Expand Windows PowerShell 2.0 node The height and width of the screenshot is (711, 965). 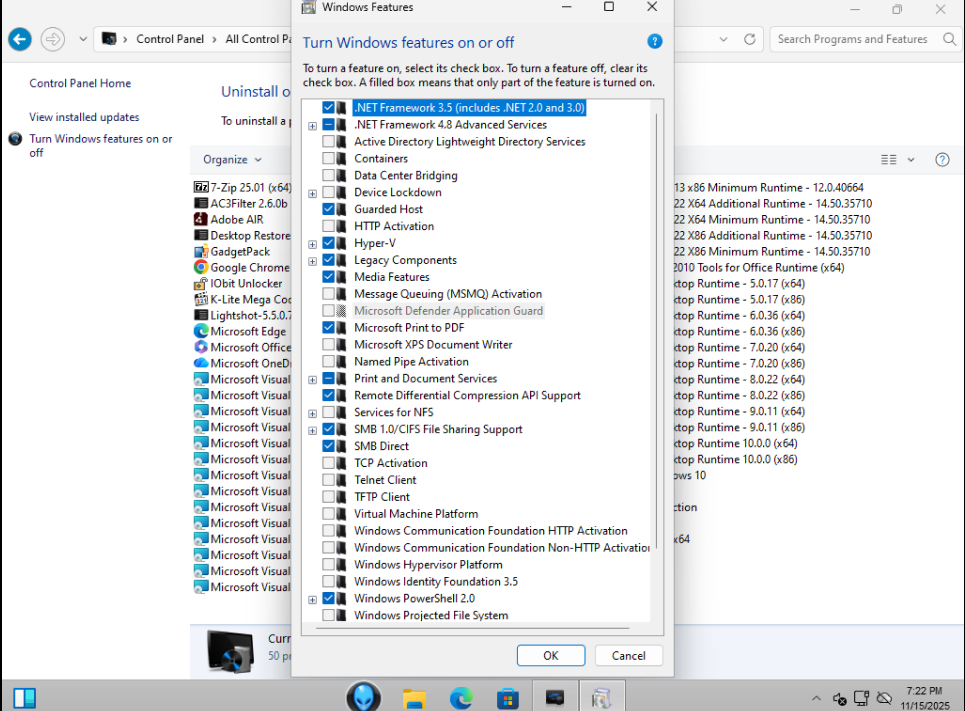313,600
